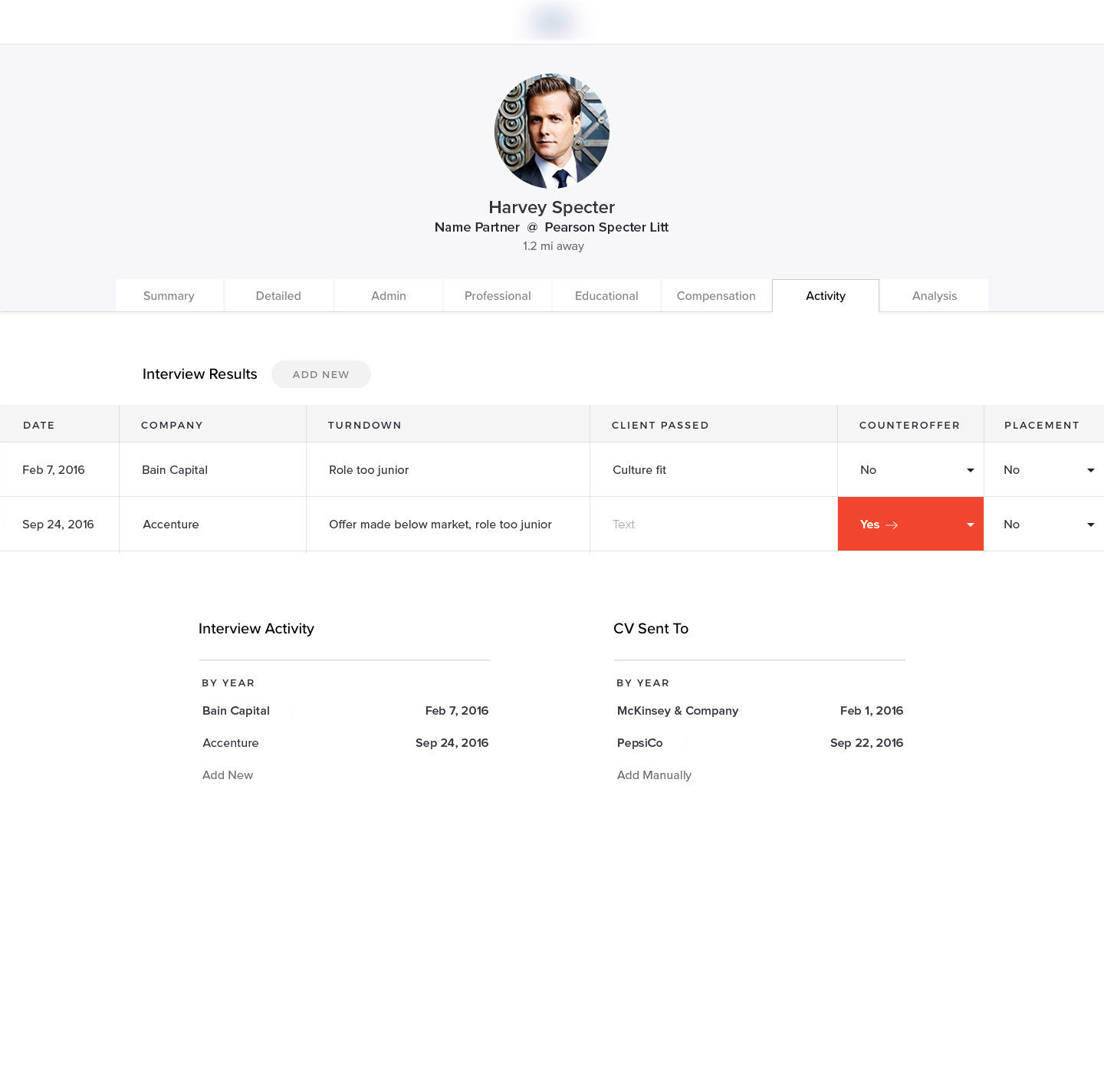The height and width of the screenshot is (1092, 1104).
Task: Click the Harvey Specter name heading
Action: pos(552,208)
